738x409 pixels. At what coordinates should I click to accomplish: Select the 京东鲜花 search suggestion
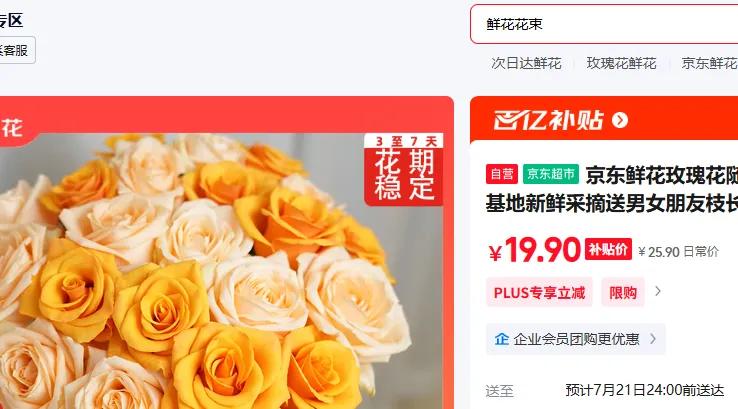point(709,63)
